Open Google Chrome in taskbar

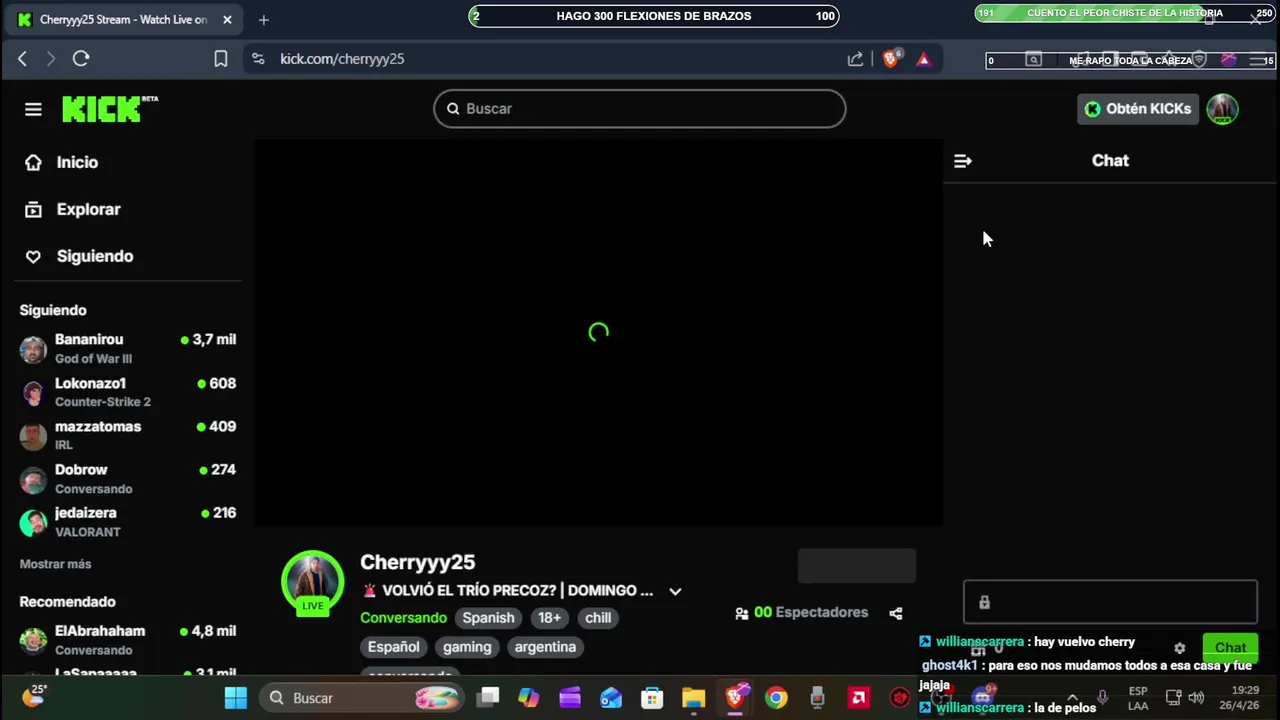coord(776,698)
